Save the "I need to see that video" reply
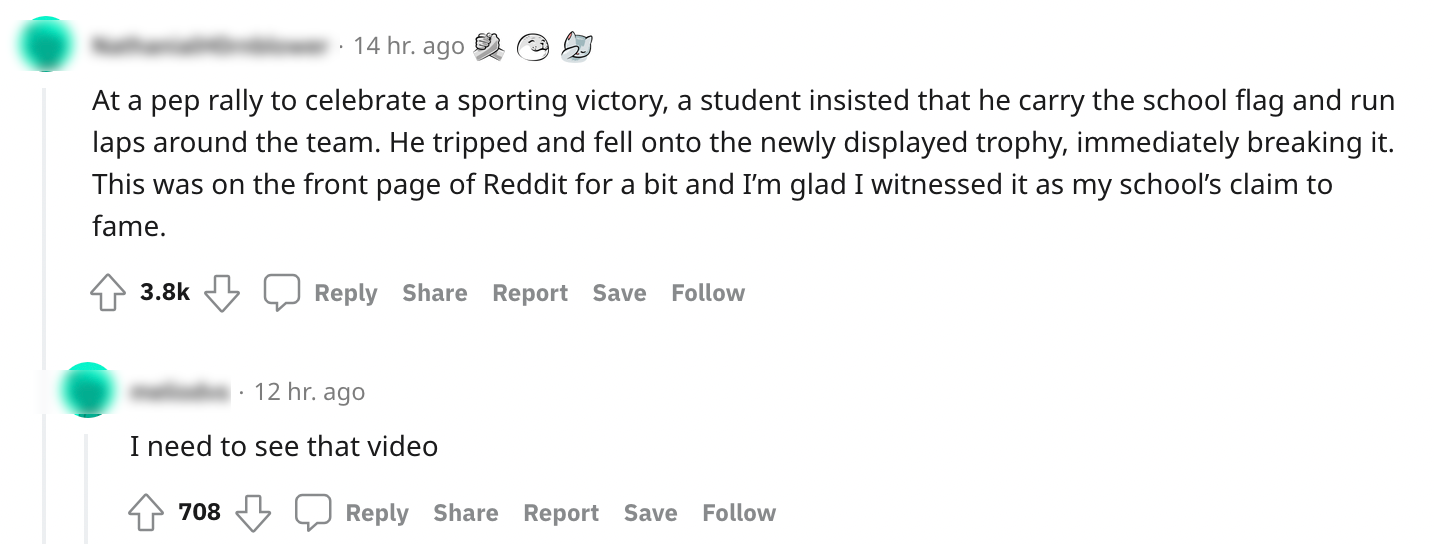The height and width of the screenshot is (544, 1434). [x=650, y=513]
